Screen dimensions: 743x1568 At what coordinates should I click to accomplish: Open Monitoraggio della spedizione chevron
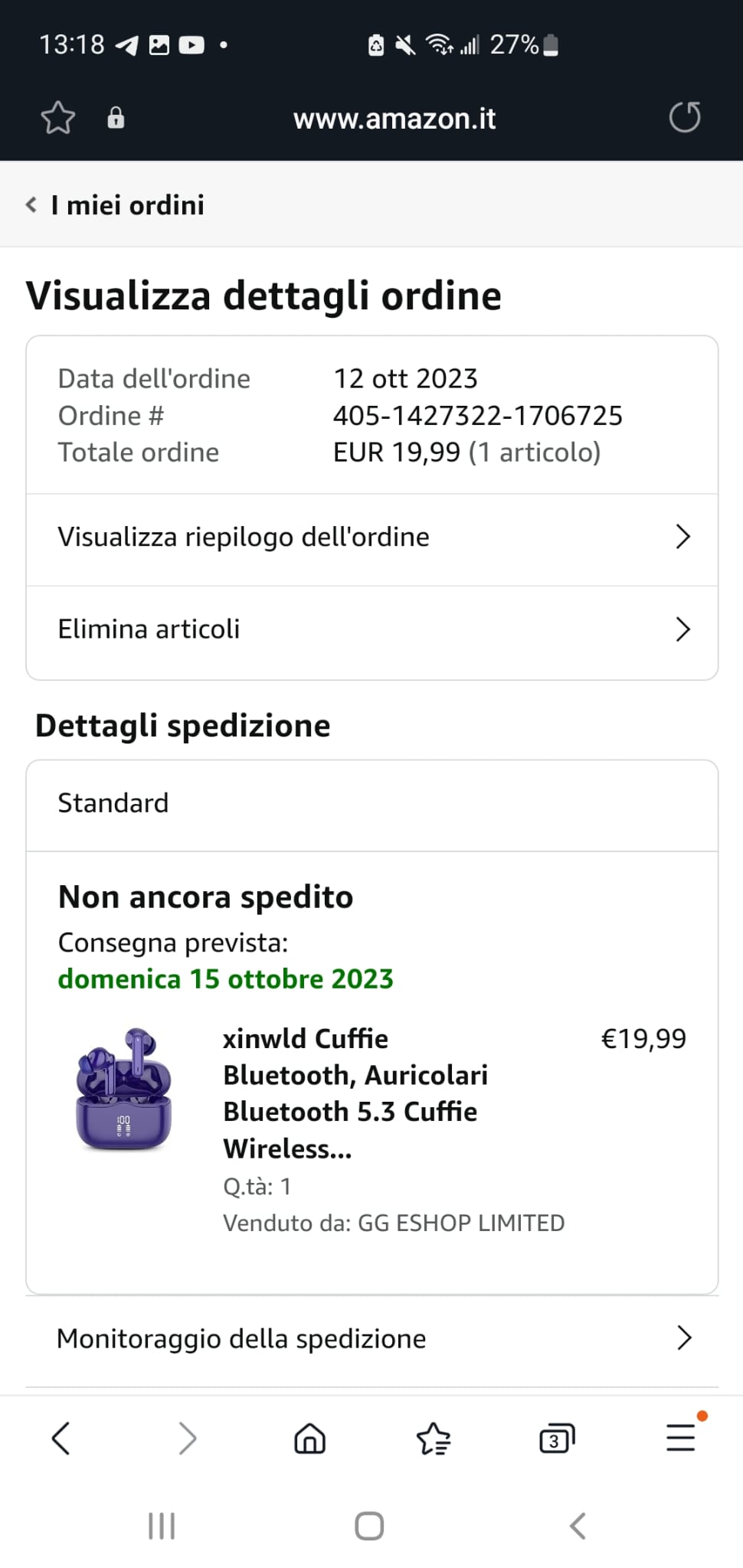click(x=684, y=1338)
